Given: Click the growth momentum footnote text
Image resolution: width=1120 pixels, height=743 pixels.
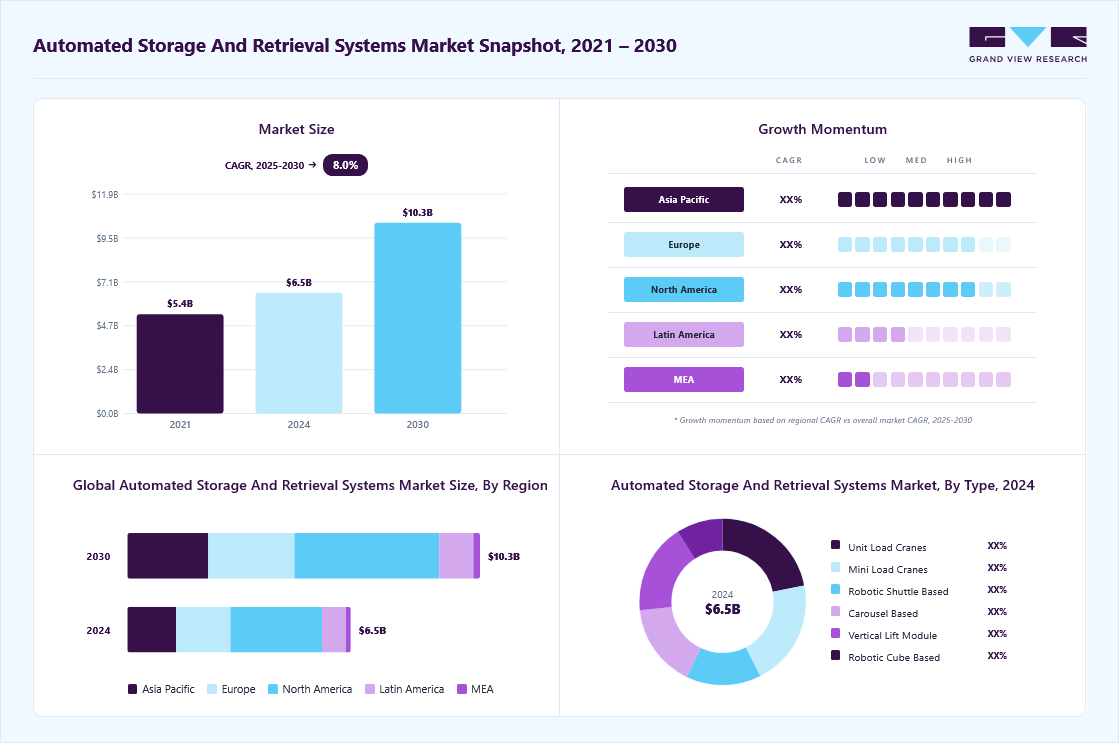Looking at the screenshot, I should (x=823, y=420).
